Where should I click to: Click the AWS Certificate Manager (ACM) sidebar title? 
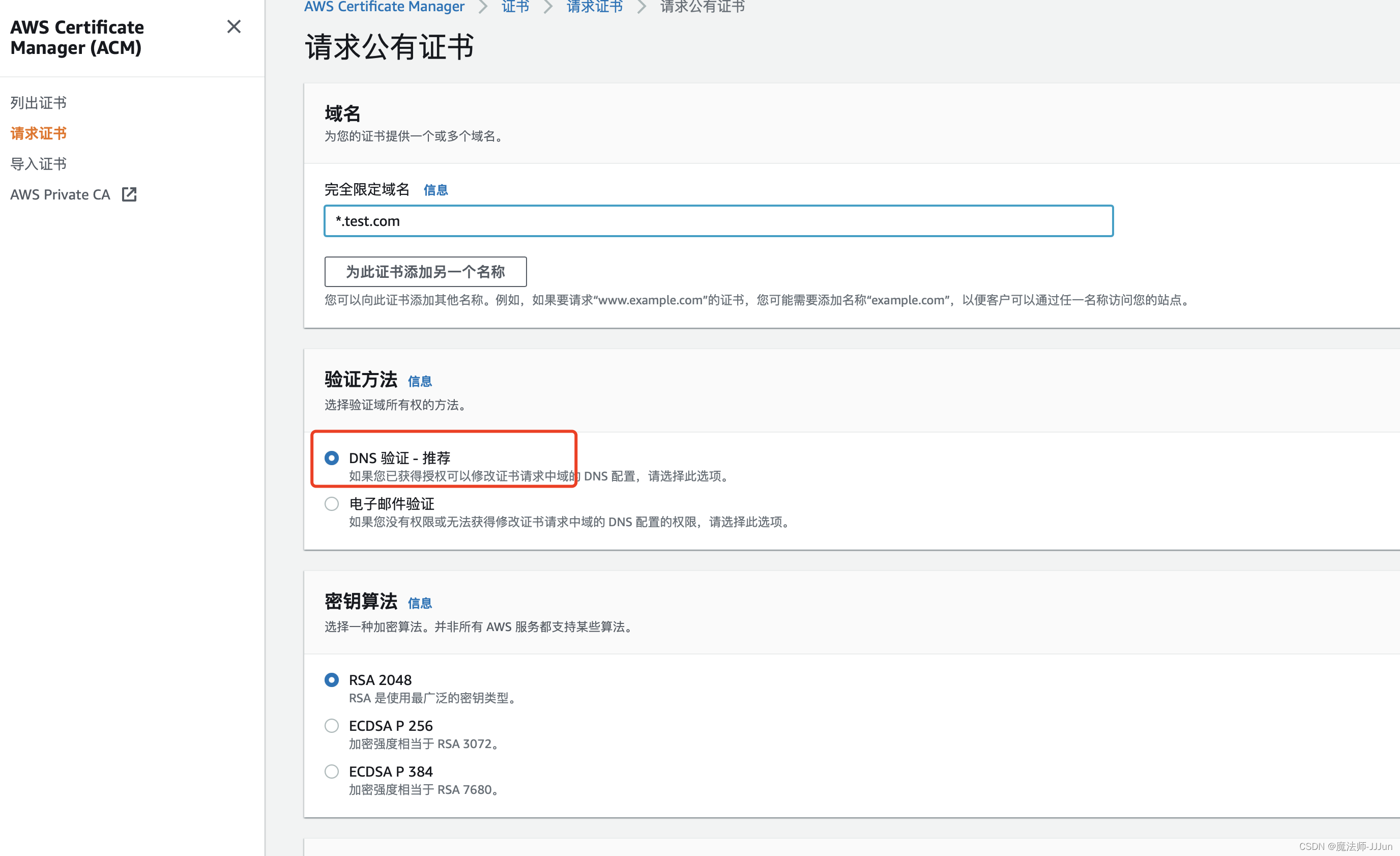pos(77,38)
